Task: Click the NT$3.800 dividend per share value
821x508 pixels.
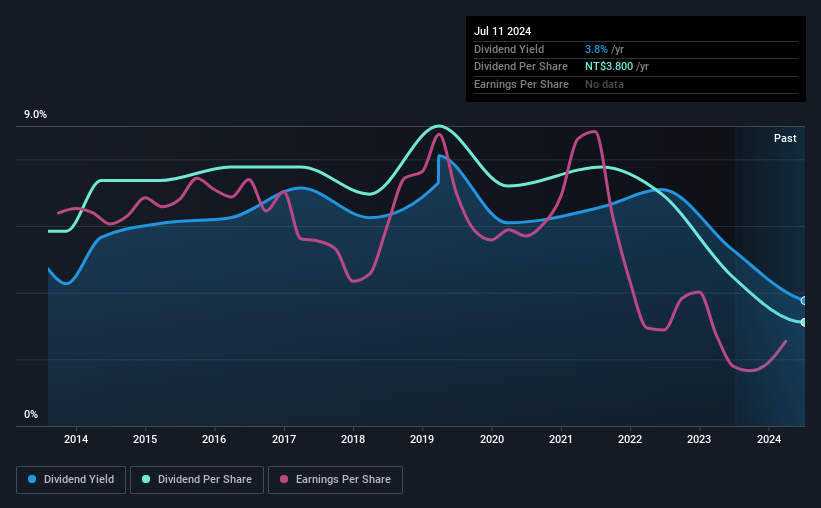Action: pyautogui.click(x=609, y=67)
